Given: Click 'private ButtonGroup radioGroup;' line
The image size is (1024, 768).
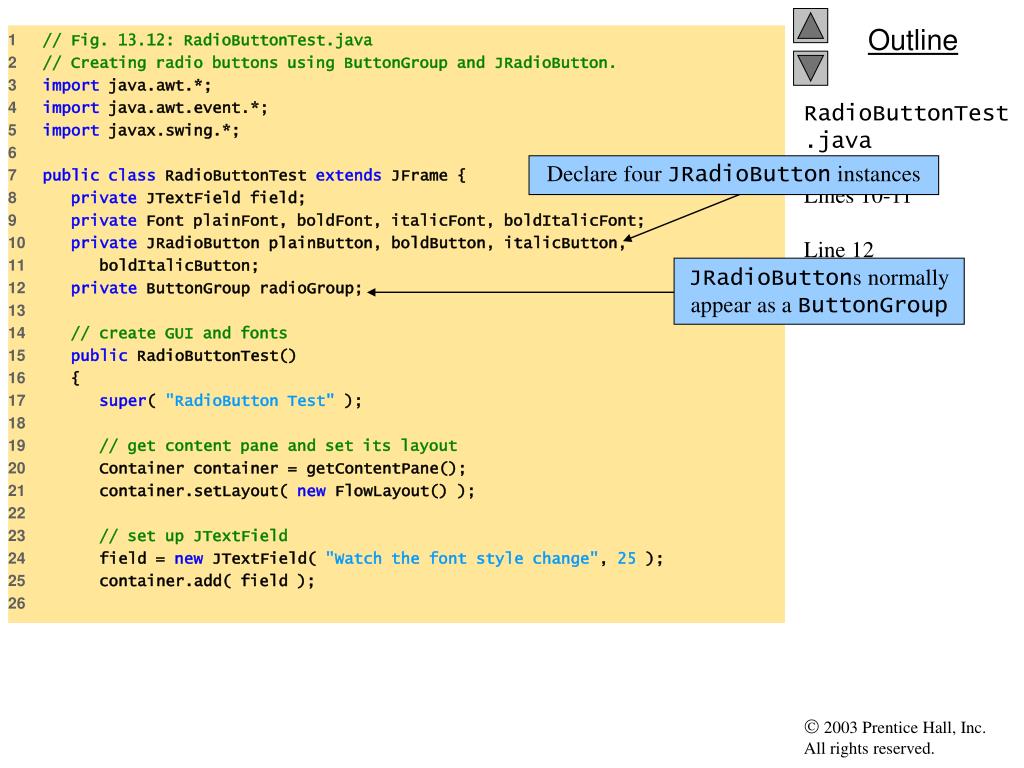Looking at the screenshot, I should click(x=216, y=288).
